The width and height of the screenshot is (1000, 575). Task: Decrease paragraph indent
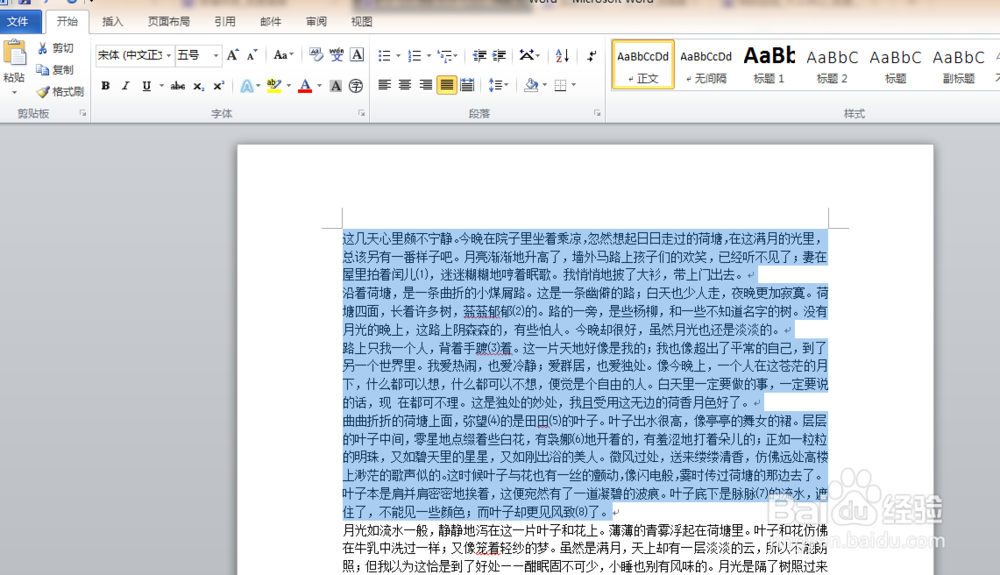coord(479,55)
